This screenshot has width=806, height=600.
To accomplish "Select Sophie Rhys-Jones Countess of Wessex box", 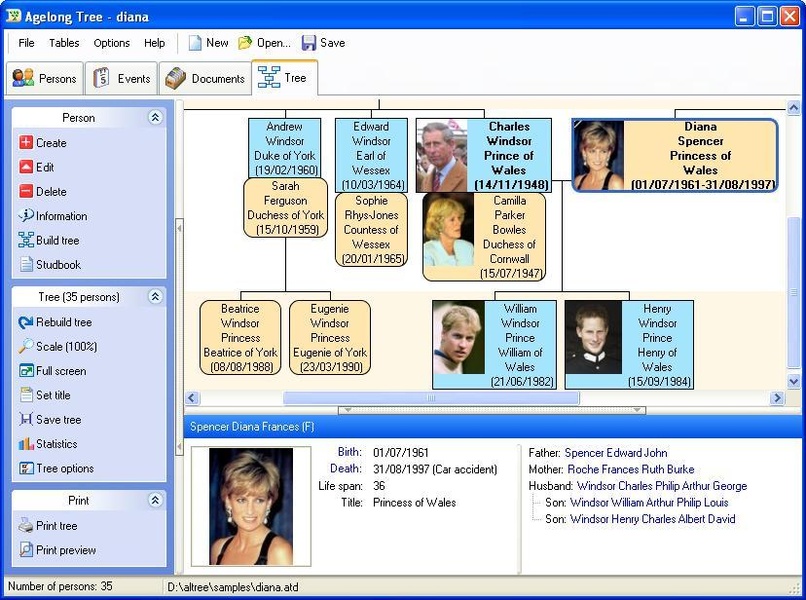I will click(371, 229).
